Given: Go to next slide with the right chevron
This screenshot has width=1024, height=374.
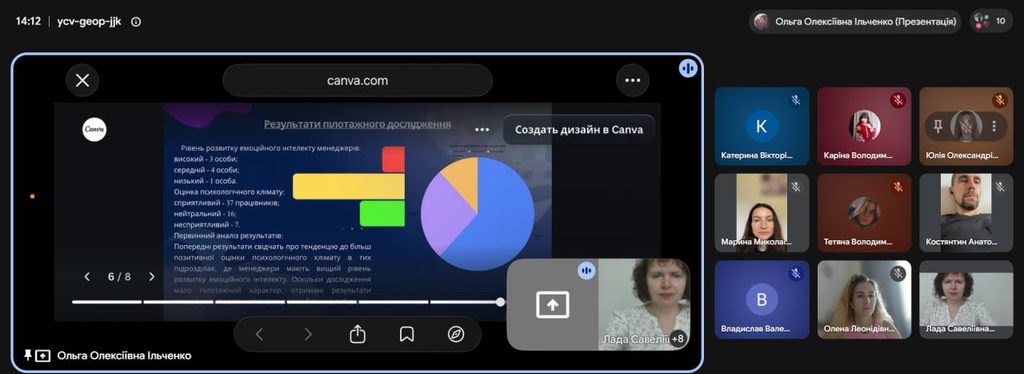Looking at the screenshot, I should click(x=152, y=277).
